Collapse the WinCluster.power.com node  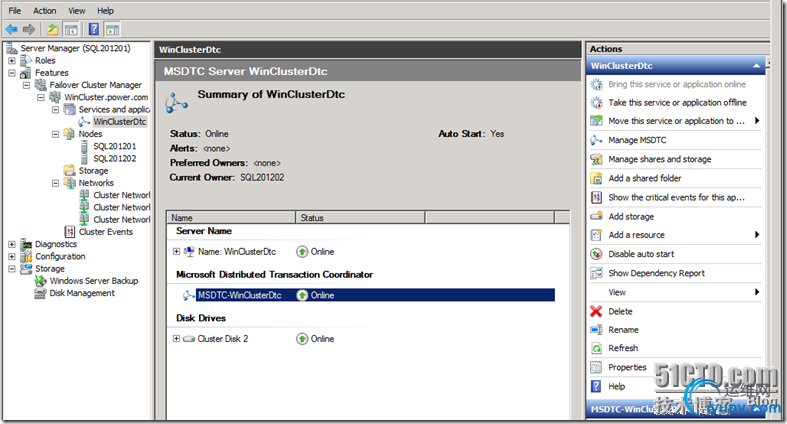click(x=41, y=97)
